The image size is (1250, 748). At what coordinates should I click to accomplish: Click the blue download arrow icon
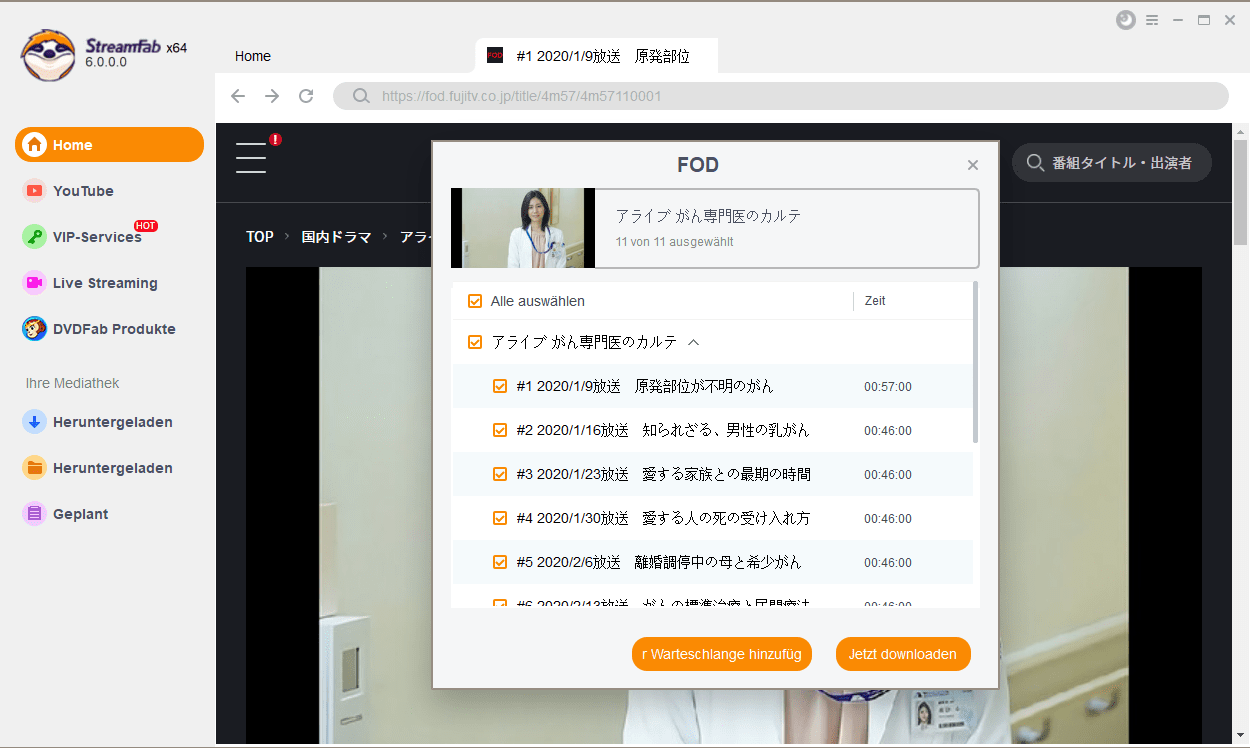34,422
